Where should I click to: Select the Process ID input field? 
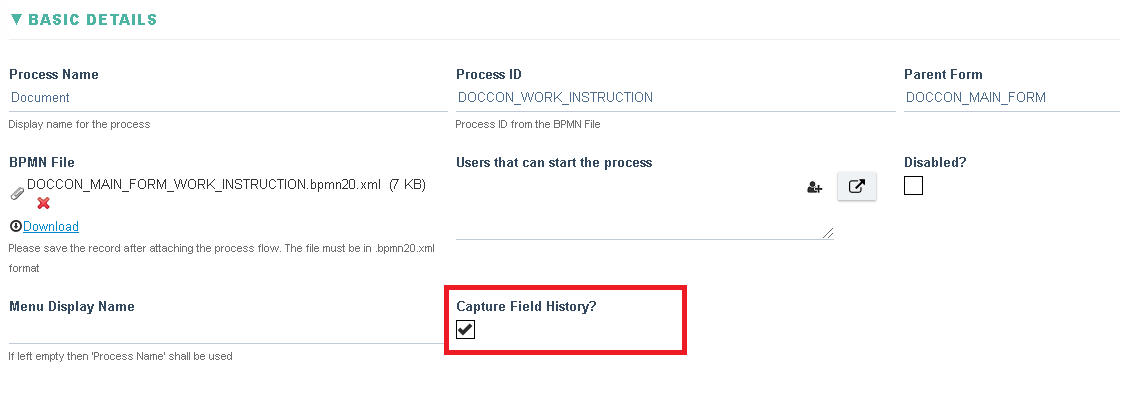pyautogui.click(x=675, y=98)
